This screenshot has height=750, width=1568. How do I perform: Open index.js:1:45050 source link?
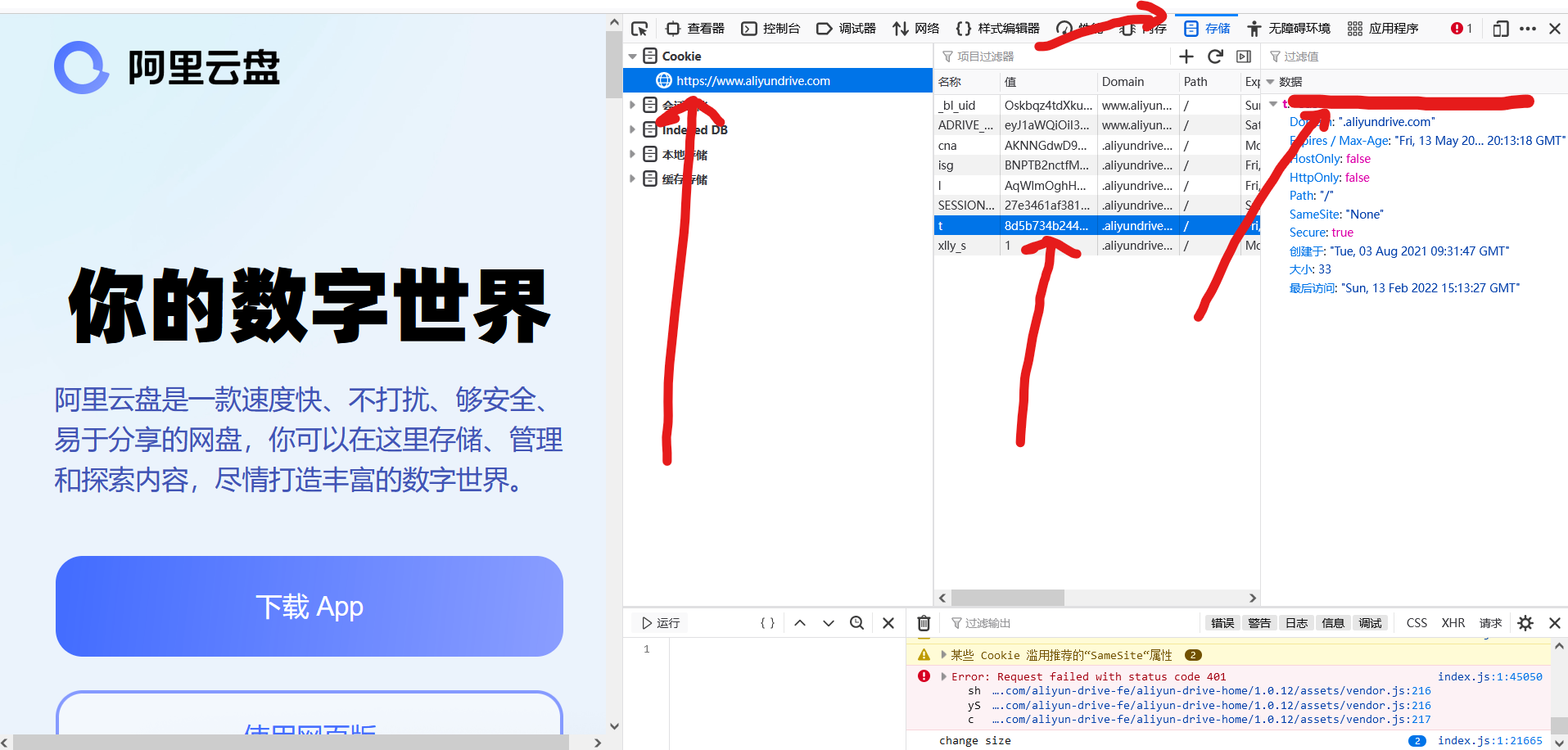(x=1490, y=676)
